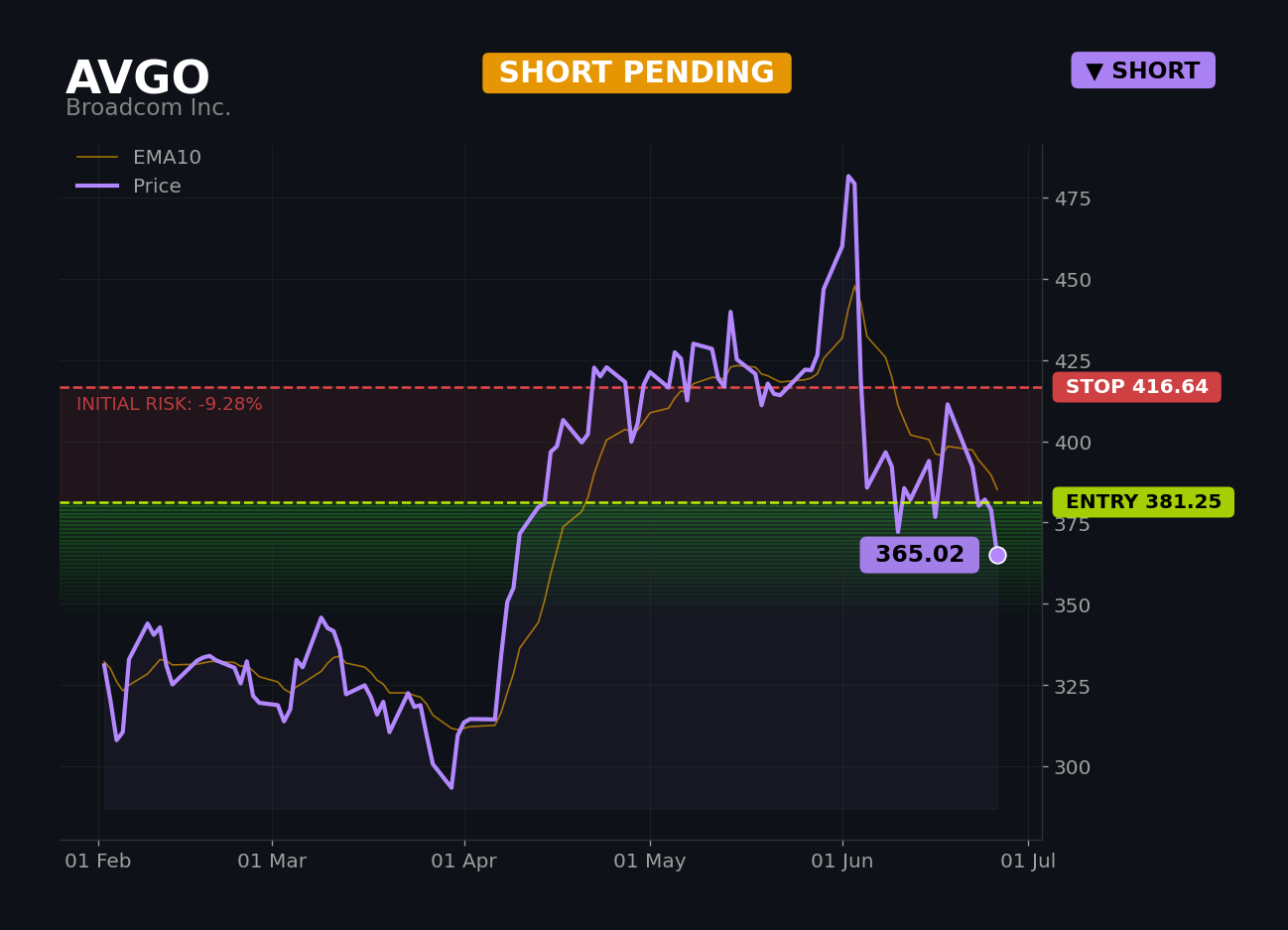Click the 01 Feb date axis label

[98, 862]
